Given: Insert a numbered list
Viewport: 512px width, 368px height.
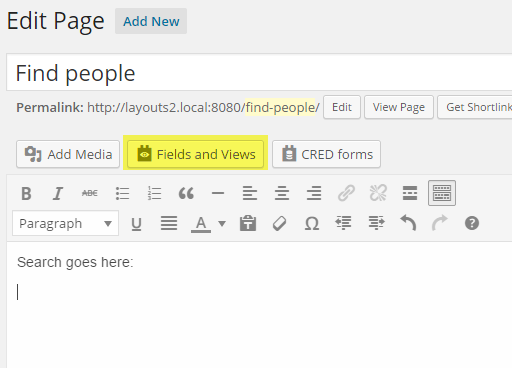Looking at the screenshot, I should click(154, 193).
